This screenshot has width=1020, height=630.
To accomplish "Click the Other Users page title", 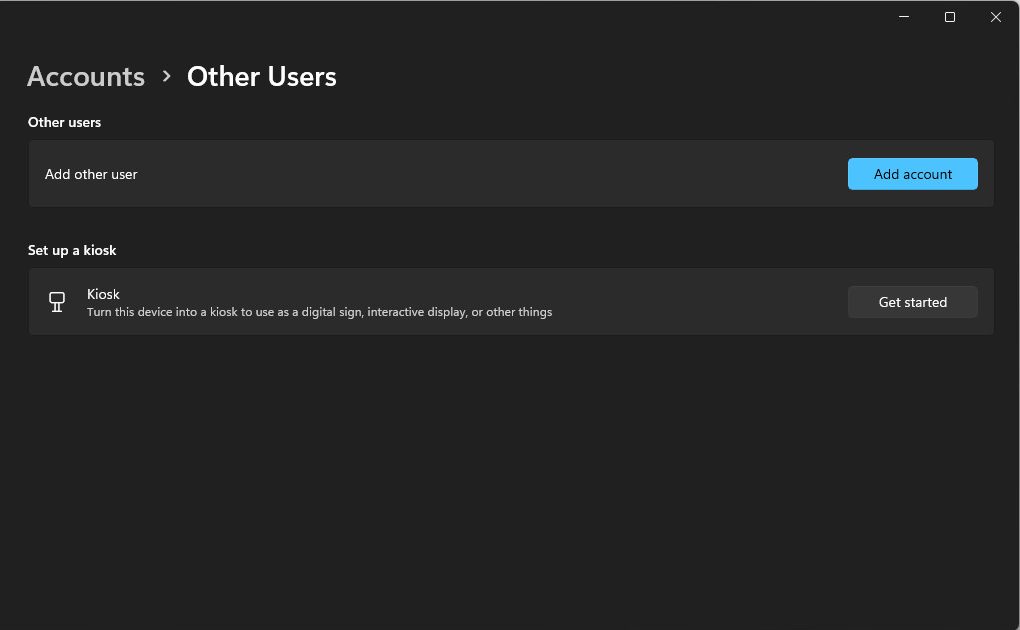I will (x=262, y=77).
